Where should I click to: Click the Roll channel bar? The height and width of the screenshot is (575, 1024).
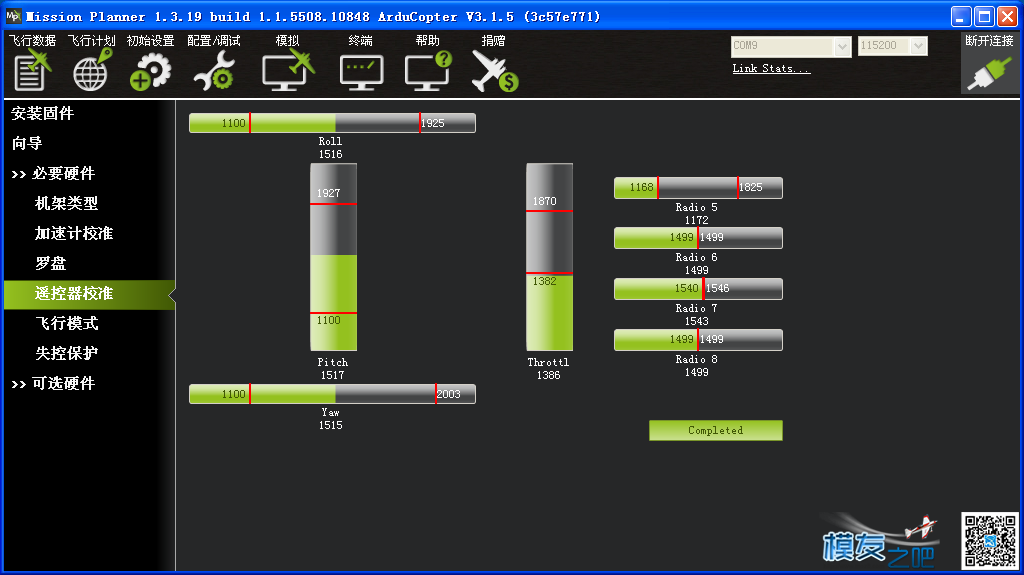click(x=332, y=123)
